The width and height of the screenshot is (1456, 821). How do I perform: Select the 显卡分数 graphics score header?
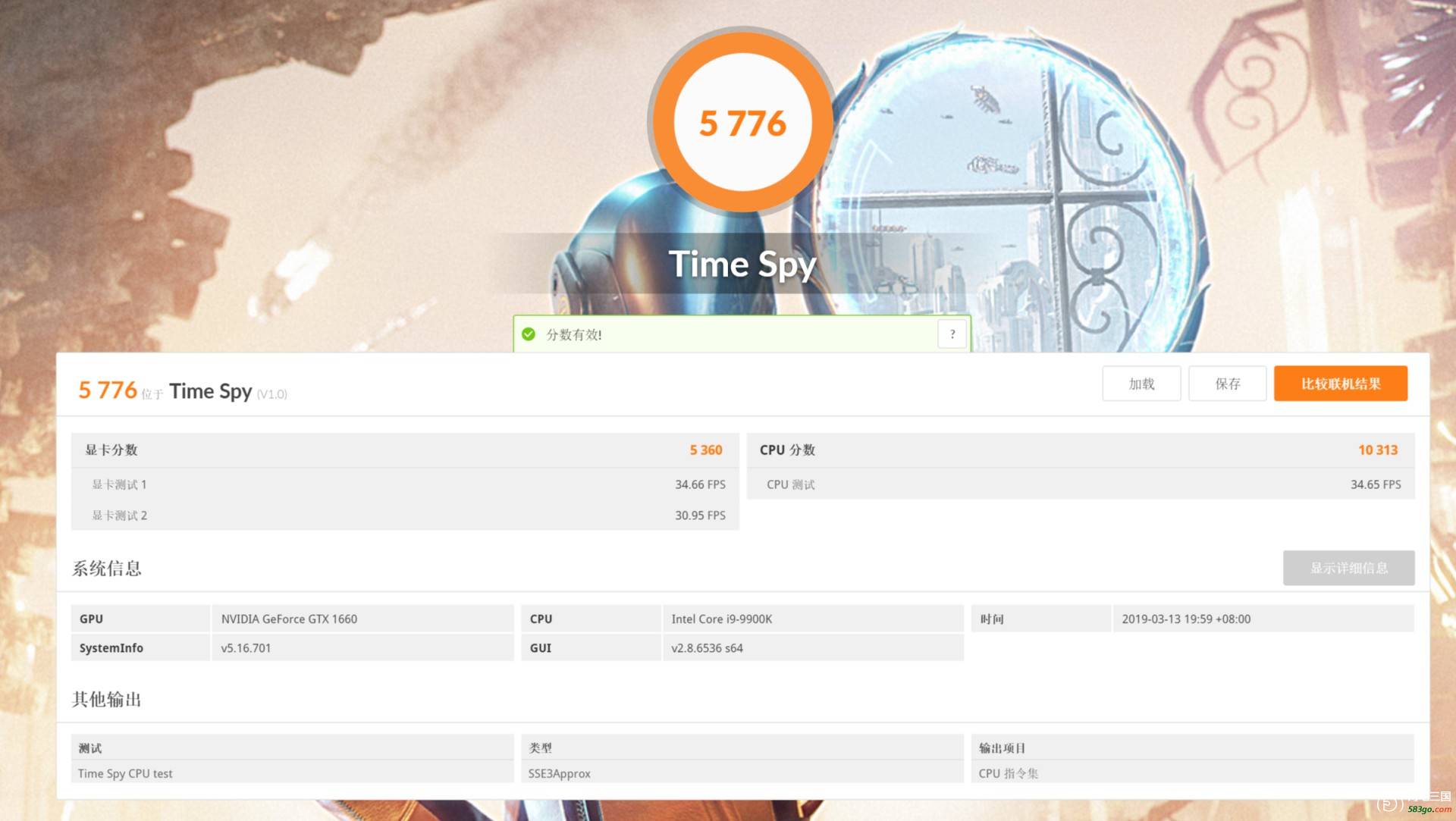(x=405, y=450)
